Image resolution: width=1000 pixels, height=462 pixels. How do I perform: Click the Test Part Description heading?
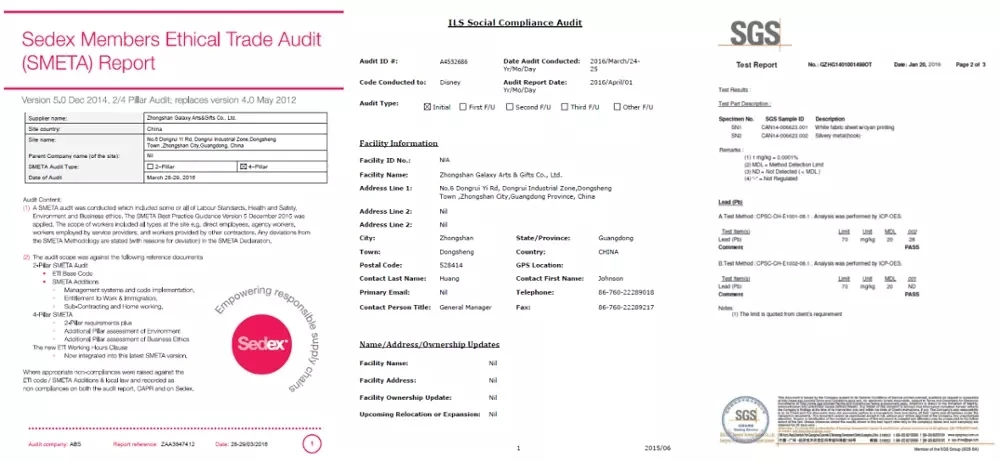click(x=744, y=103)
